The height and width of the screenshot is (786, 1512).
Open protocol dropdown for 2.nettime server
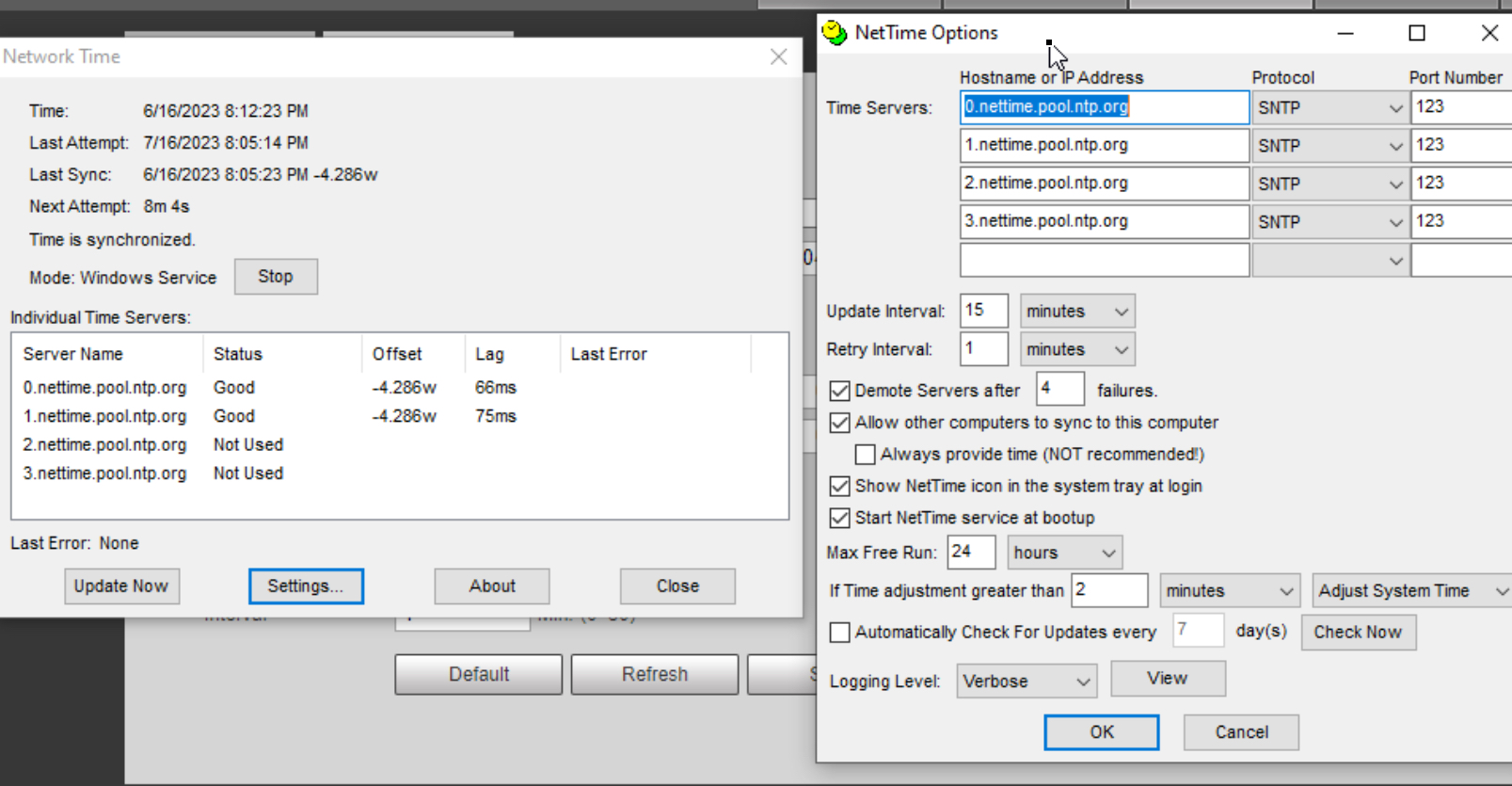click(1330, 184)
